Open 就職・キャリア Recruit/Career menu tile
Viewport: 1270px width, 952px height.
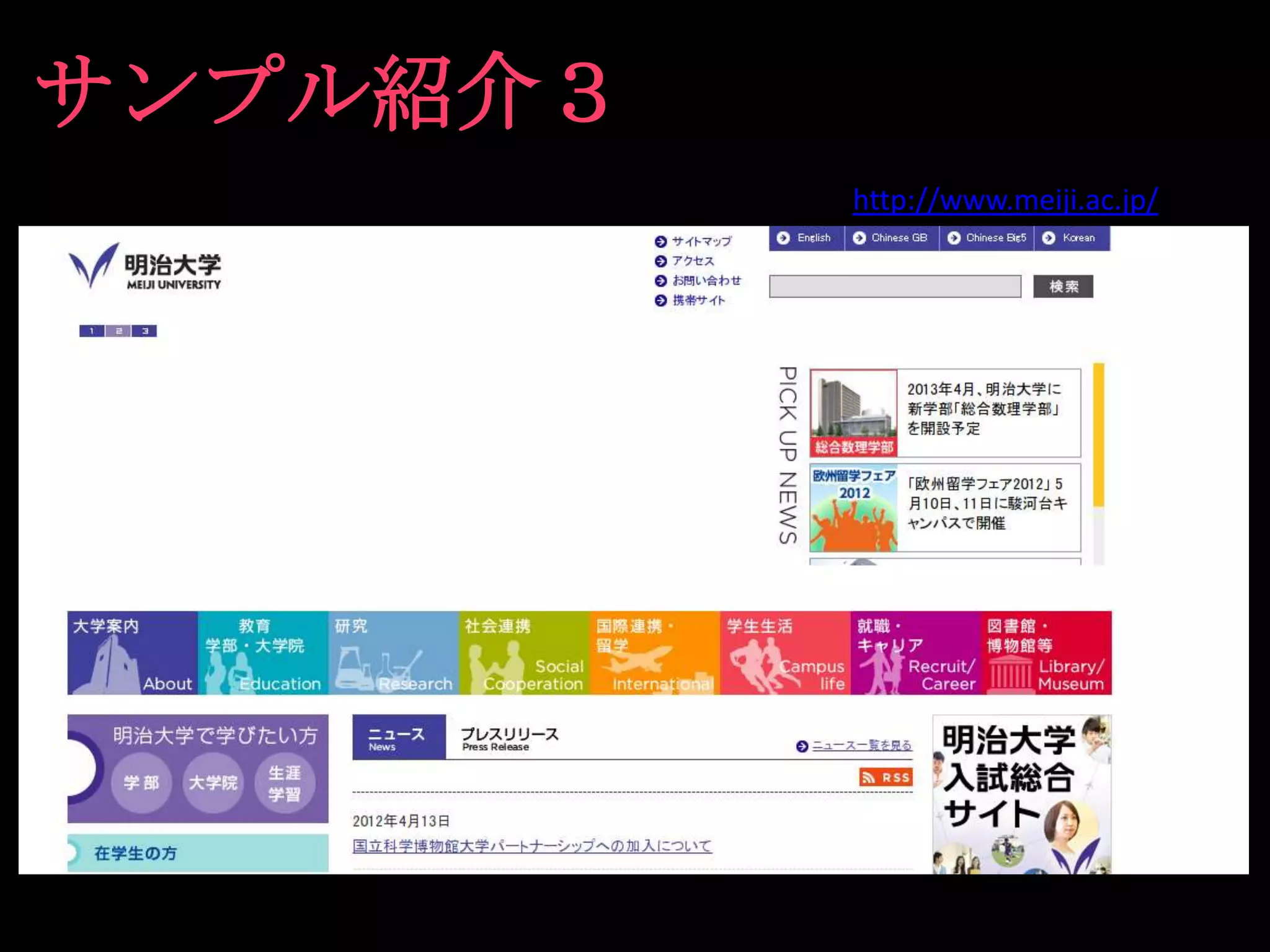click(916, 653)
